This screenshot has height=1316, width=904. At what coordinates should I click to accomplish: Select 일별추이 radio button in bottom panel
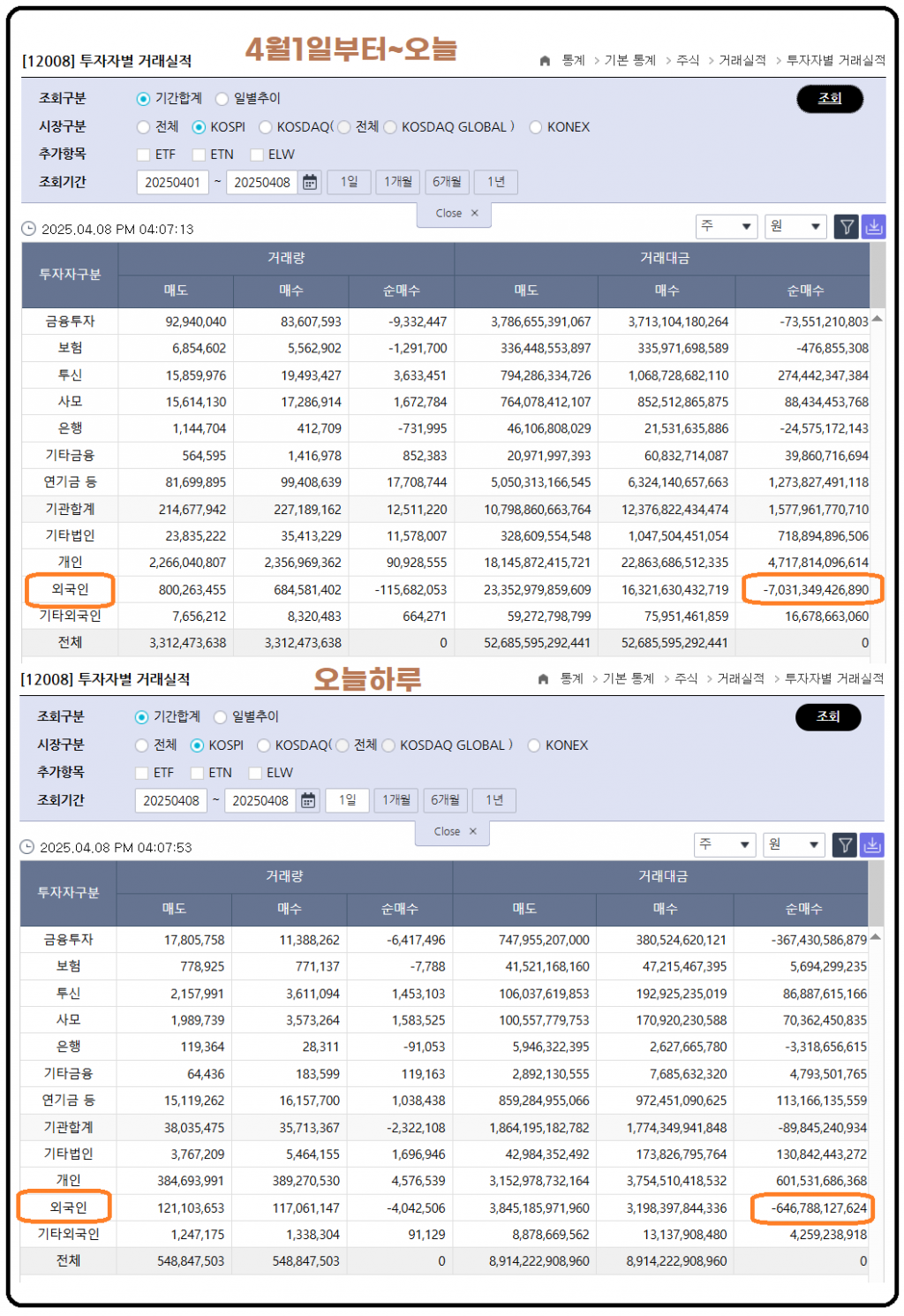click(221, 717)
